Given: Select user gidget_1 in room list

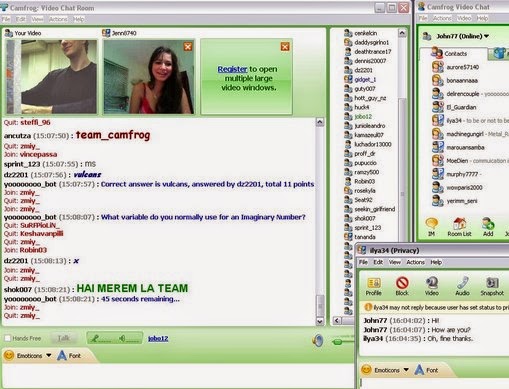Looking at the screenshot, I should pyautogui.click(x=365, y=79).
